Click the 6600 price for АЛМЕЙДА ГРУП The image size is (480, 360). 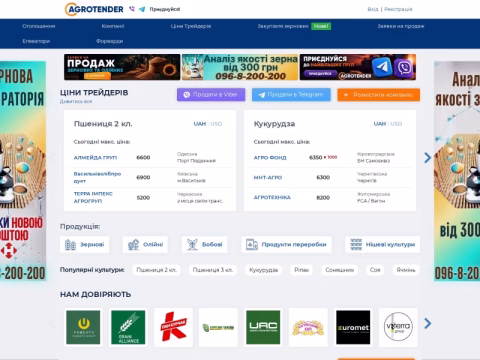click(143, 157)
